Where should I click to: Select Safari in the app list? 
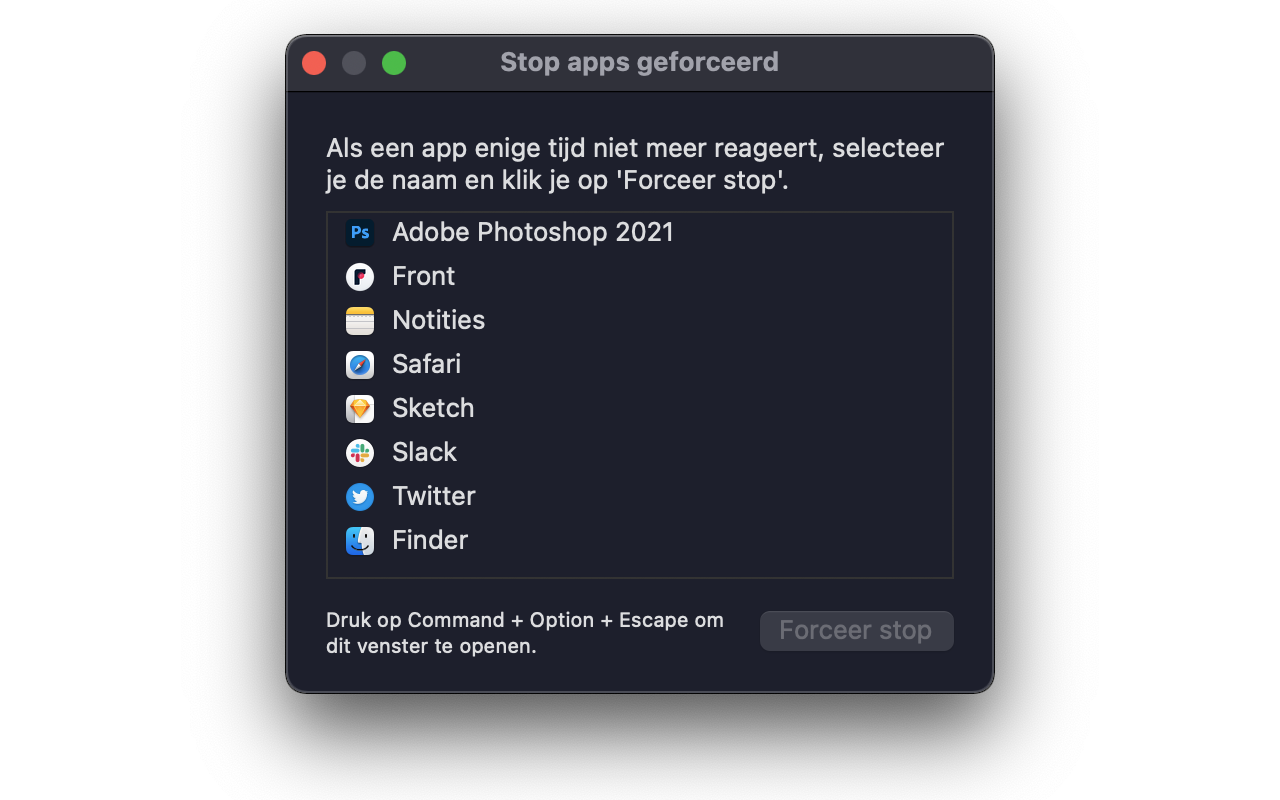pyautogui.click(x=640, y=365)
